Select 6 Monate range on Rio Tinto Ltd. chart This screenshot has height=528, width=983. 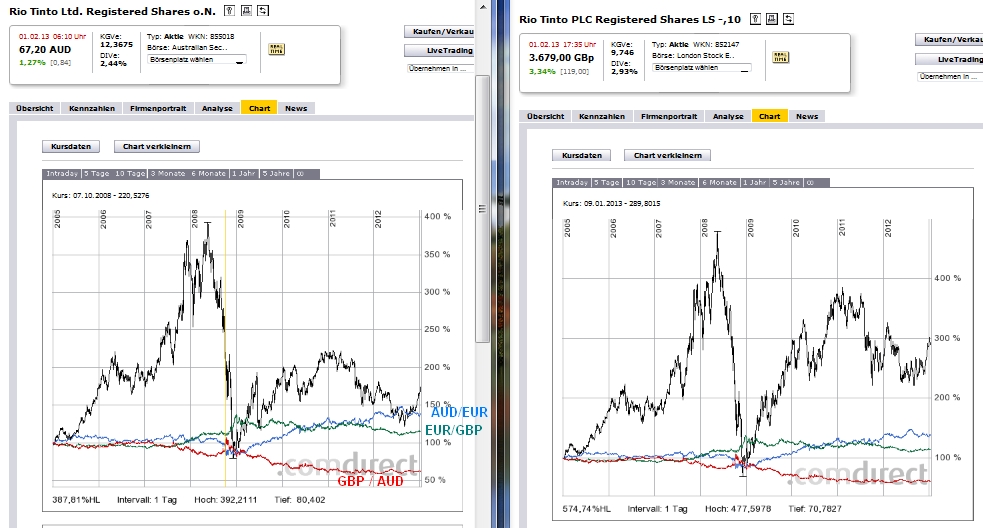[x=208, y=174]
